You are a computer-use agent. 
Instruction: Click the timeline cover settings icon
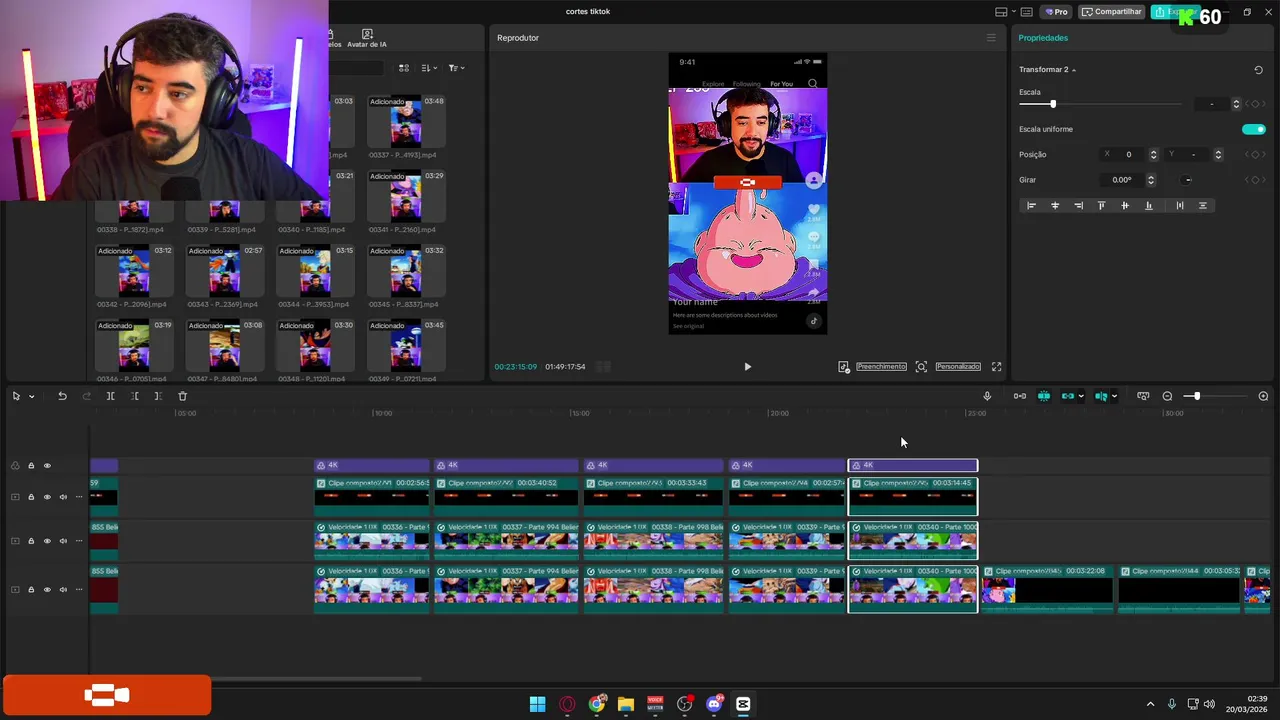point(1143,396)
